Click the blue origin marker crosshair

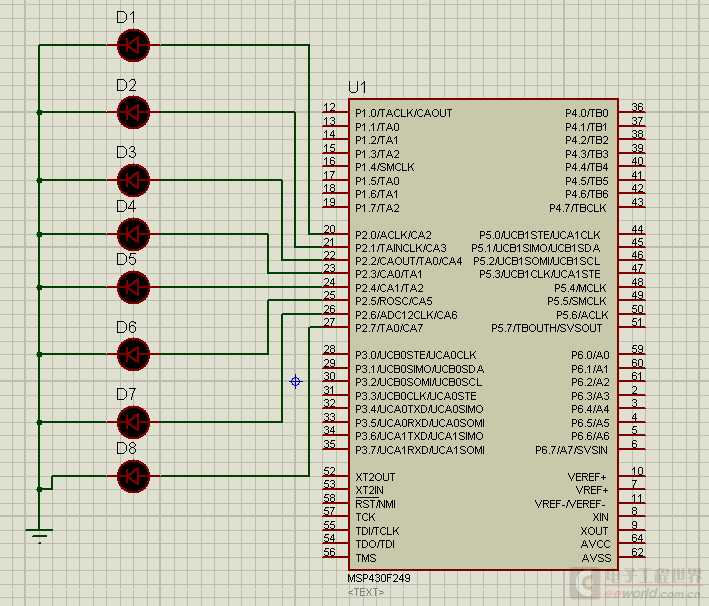(x=296, y=382)
